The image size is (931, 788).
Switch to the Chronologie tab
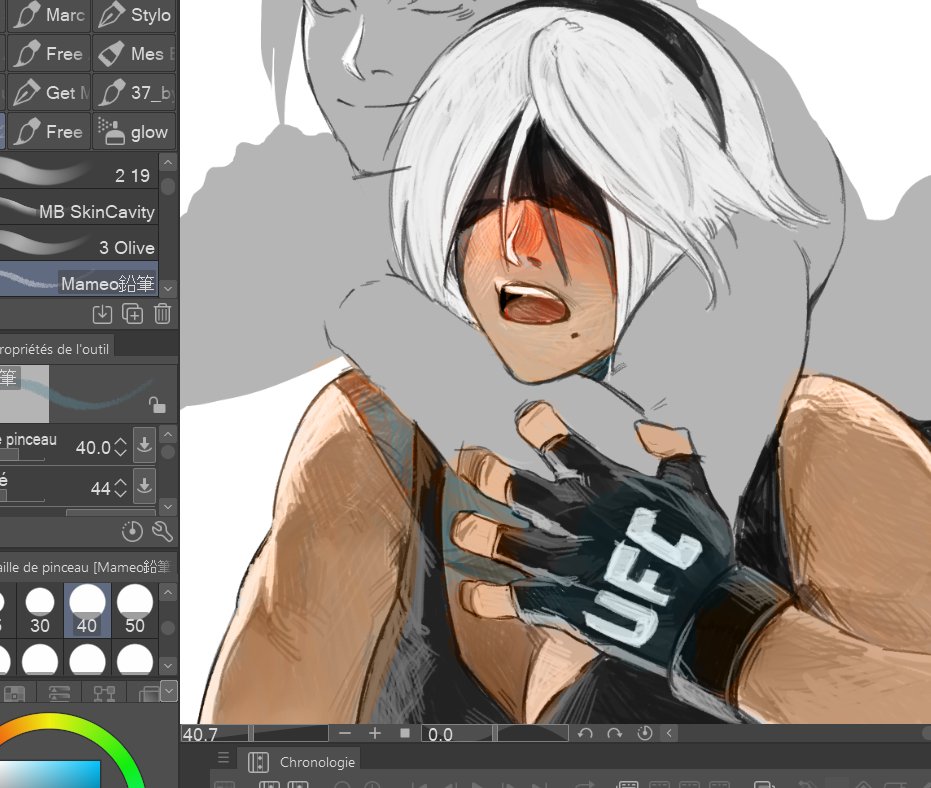pyautogui.click(x=300, y=762)
